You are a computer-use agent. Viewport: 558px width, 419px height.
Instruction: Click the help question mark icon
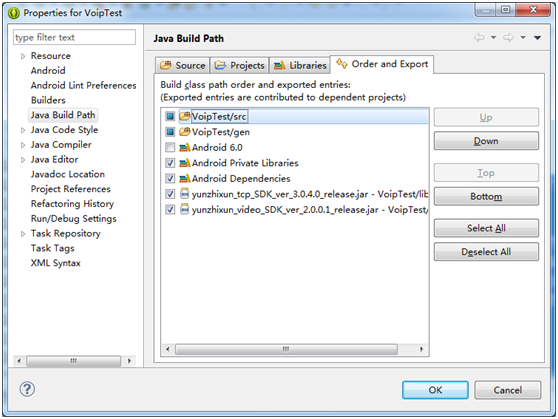(27, 389)
